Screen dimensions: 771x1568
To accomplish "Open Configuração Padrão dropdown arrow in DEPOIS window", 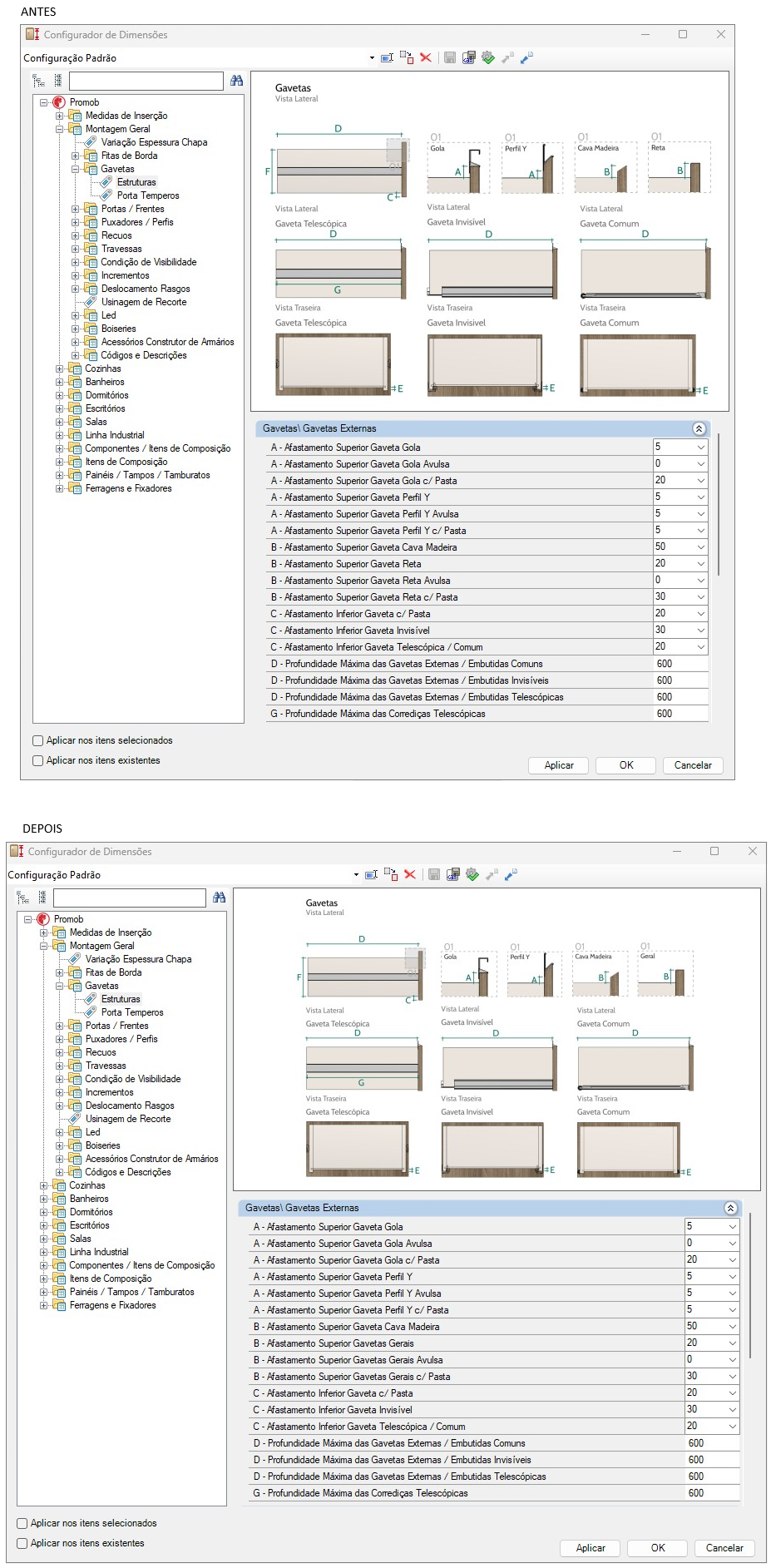I will click(x=356, y=875).
